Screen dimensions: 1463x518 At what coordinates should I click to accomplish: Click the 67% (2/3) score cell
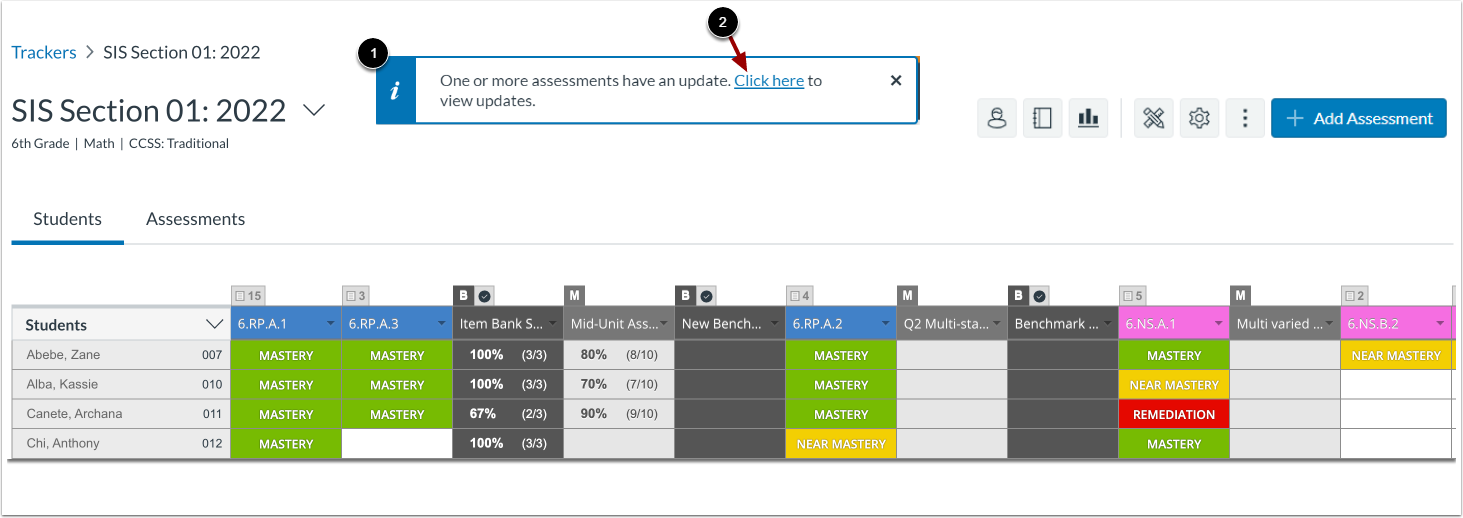pyautogui.click(x=508, y=414)
